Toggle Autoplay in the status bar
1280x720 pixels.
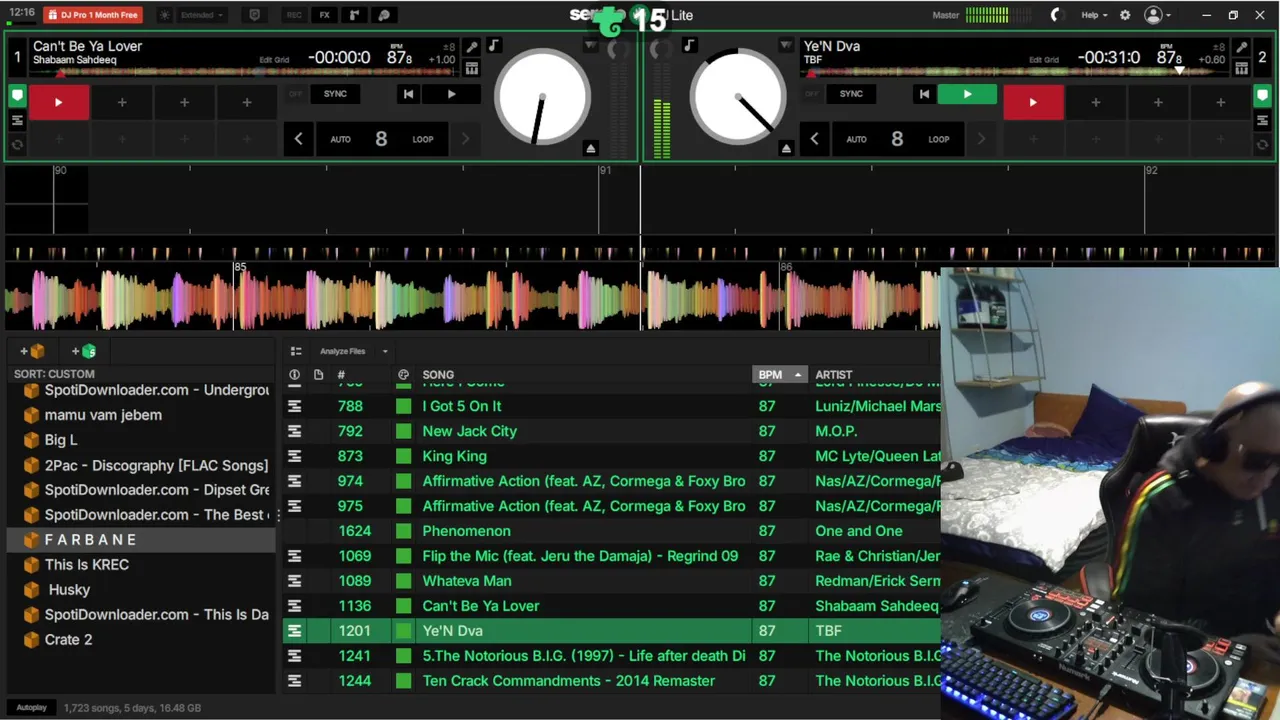(31, 708)
